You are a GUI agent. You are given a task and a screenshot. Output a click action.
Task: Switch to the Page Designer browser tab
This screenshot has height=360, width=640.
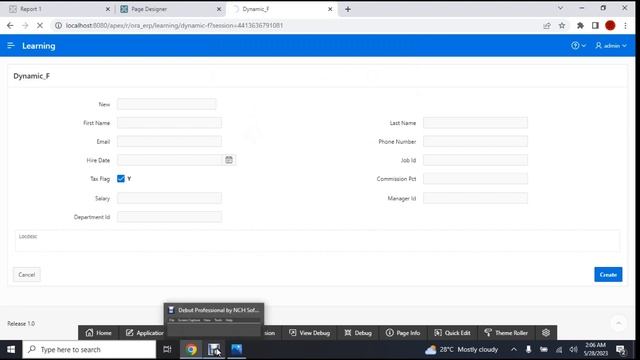click(170, 9)
